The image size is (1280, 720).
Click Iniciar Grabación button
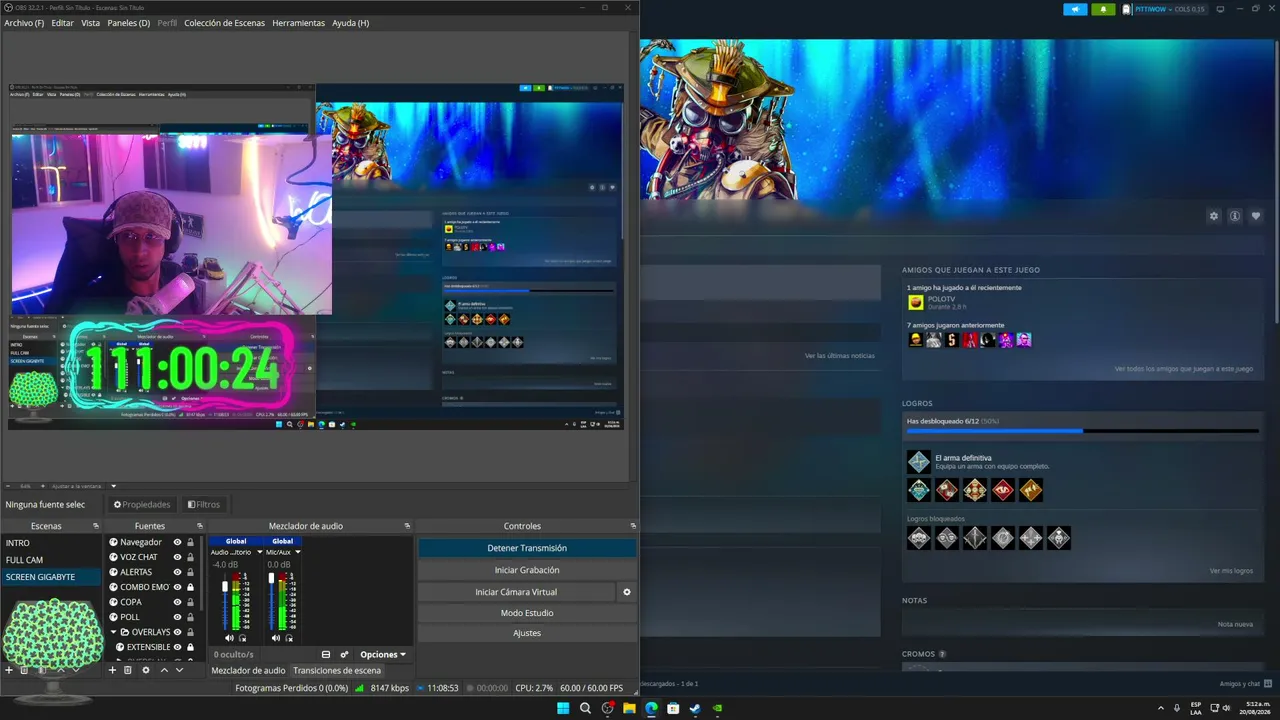pos(527,570)
